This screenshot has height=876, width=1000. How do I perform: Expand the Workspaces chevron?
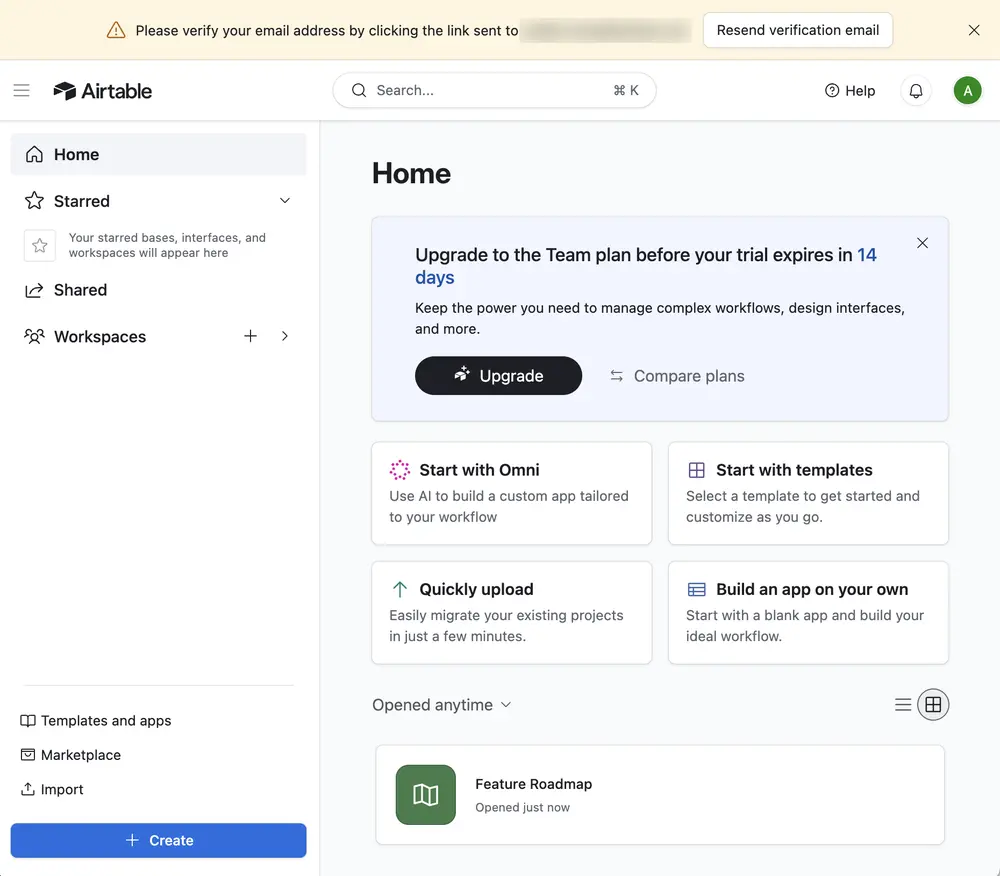(284, 336)
